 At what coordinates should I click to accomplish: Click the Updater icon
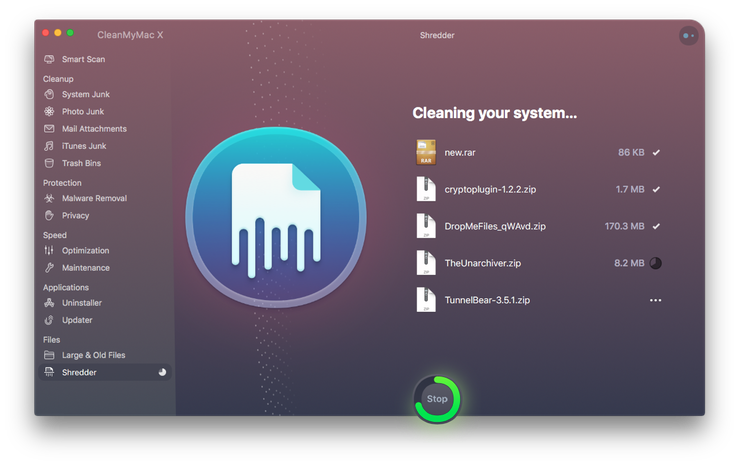49,320
